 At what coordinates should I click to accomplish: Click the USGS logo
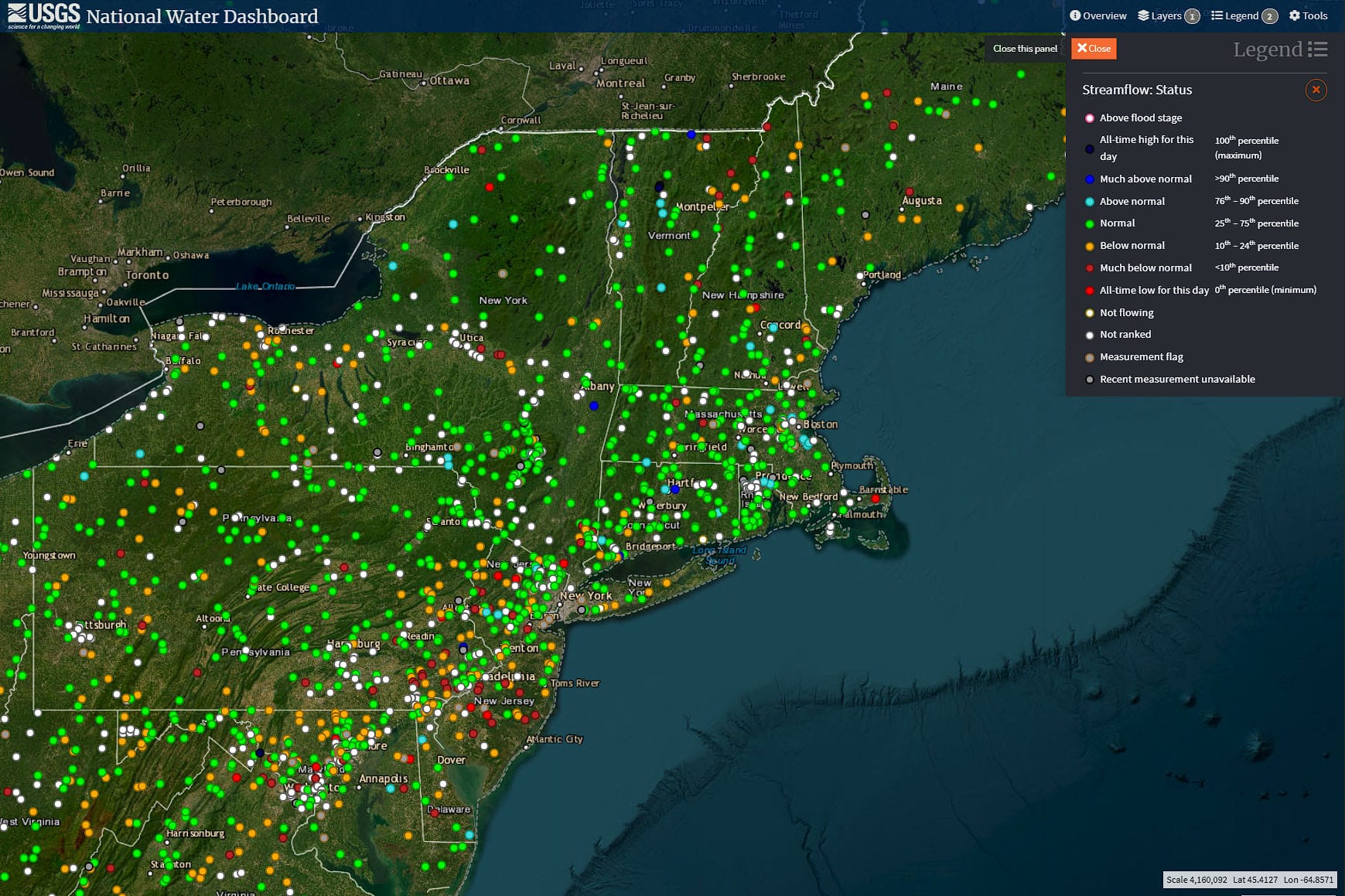click(x=44, y=15)
